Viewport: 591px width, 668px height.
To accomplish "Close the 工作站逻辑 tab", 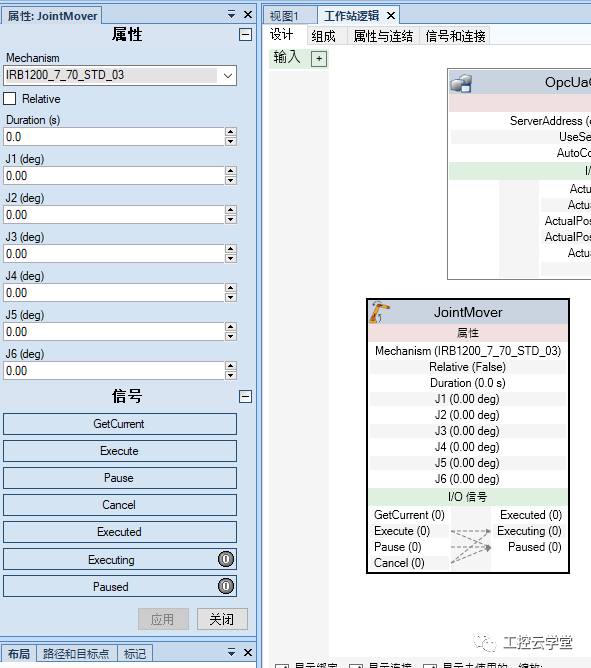I will pyautogui.click(x=391, y=16).
